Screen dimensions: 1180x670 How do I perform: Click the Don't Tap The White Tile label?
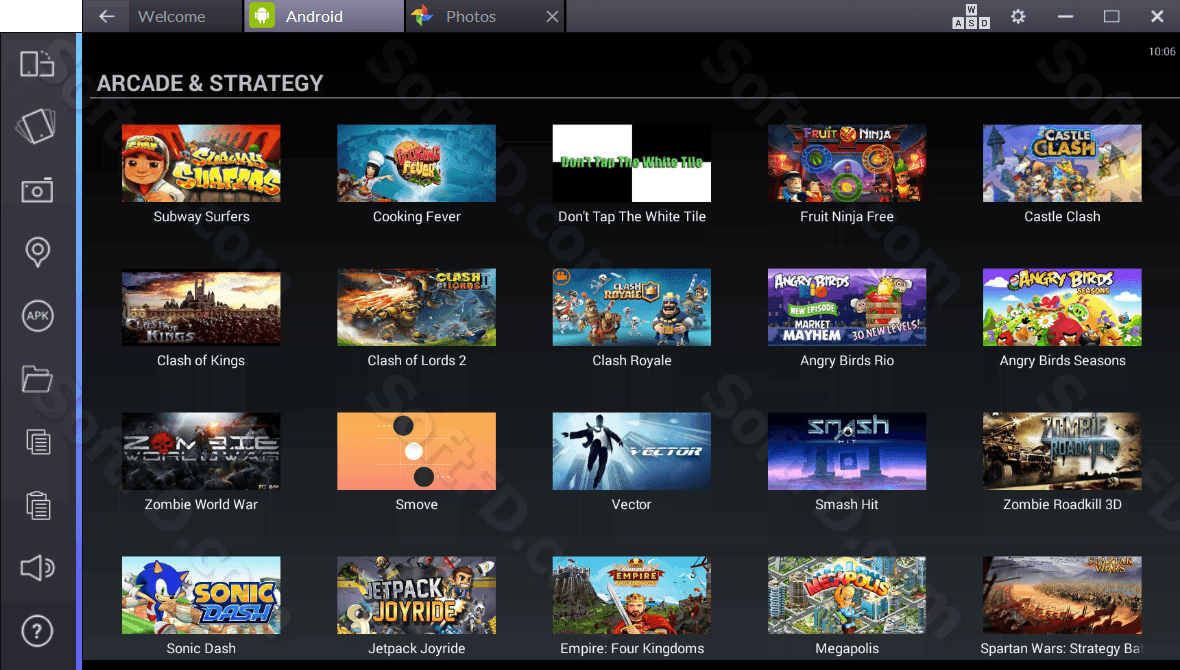[x=631, y=217]
